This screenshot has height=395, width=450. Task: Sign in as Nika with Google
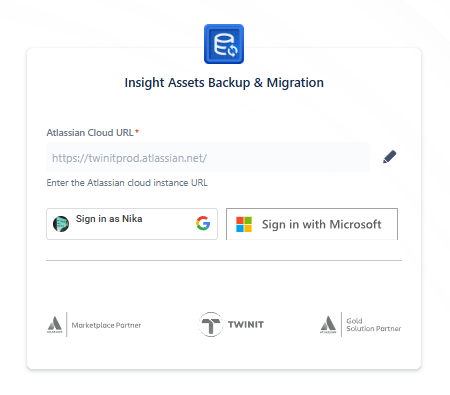tap(132, 224)
